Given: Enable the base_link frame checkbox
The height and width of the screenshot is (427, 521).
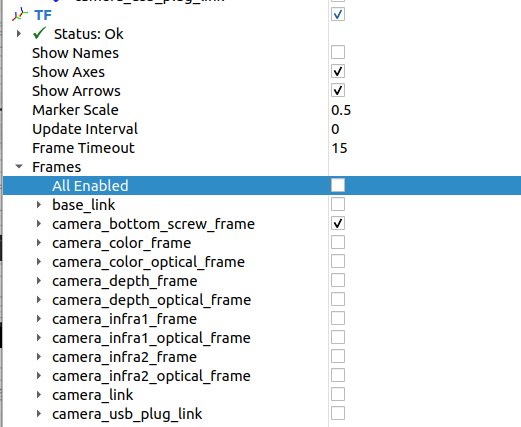Looking at the screenshot, I should point(338,204).
